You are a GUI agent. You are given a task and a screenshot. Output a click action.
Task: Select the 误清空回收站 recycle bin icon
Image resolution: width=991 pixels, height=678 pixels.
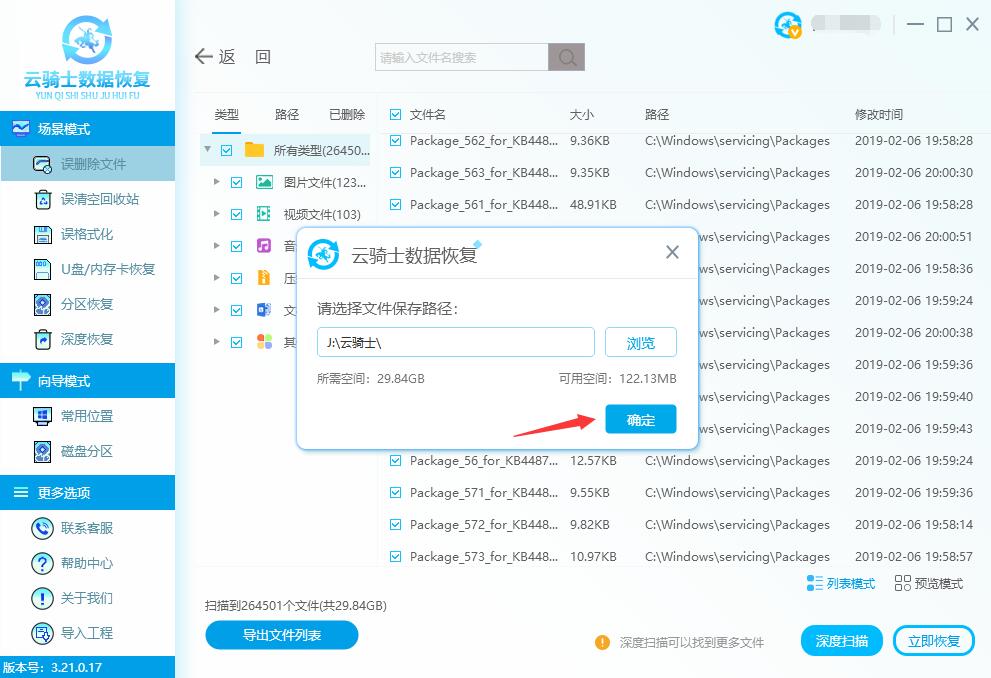(42, 199)
